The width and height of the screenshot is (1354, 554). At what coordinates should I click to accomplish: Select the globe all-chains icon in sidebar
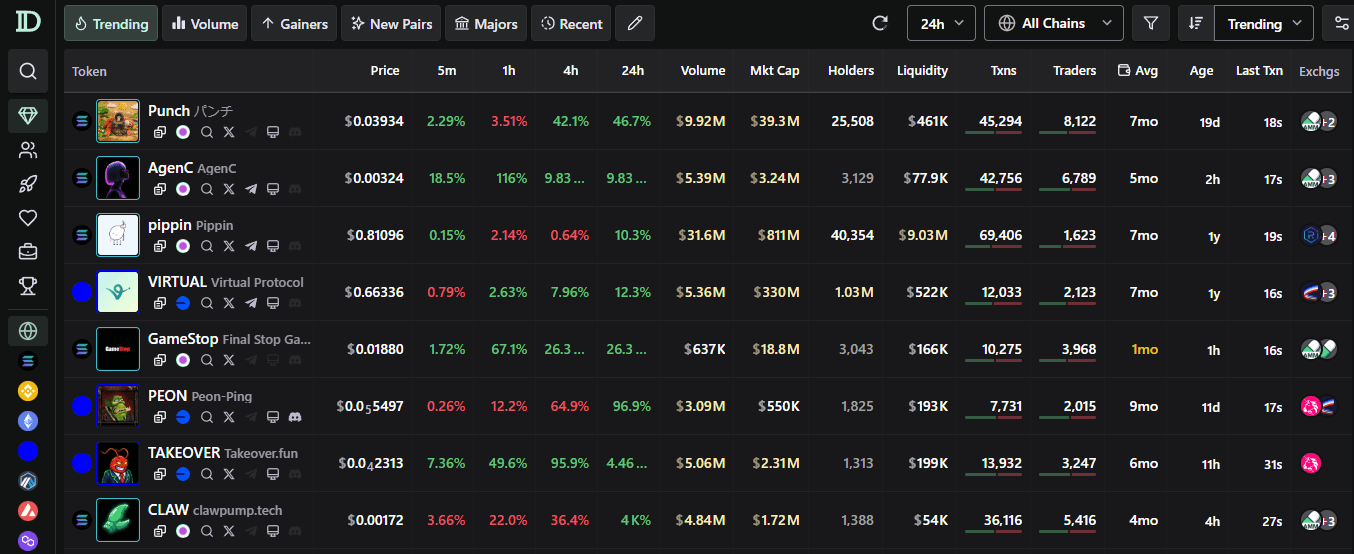(28, 331)
